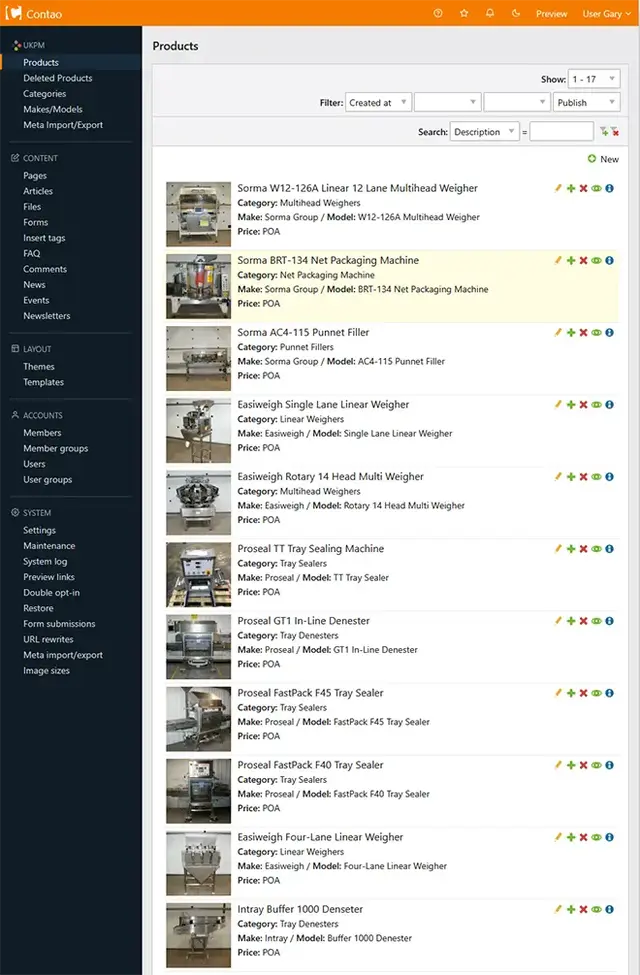The image size is (640, 975).
Task: Toggle dark mode with the moon icon
Action: point(516,13)
